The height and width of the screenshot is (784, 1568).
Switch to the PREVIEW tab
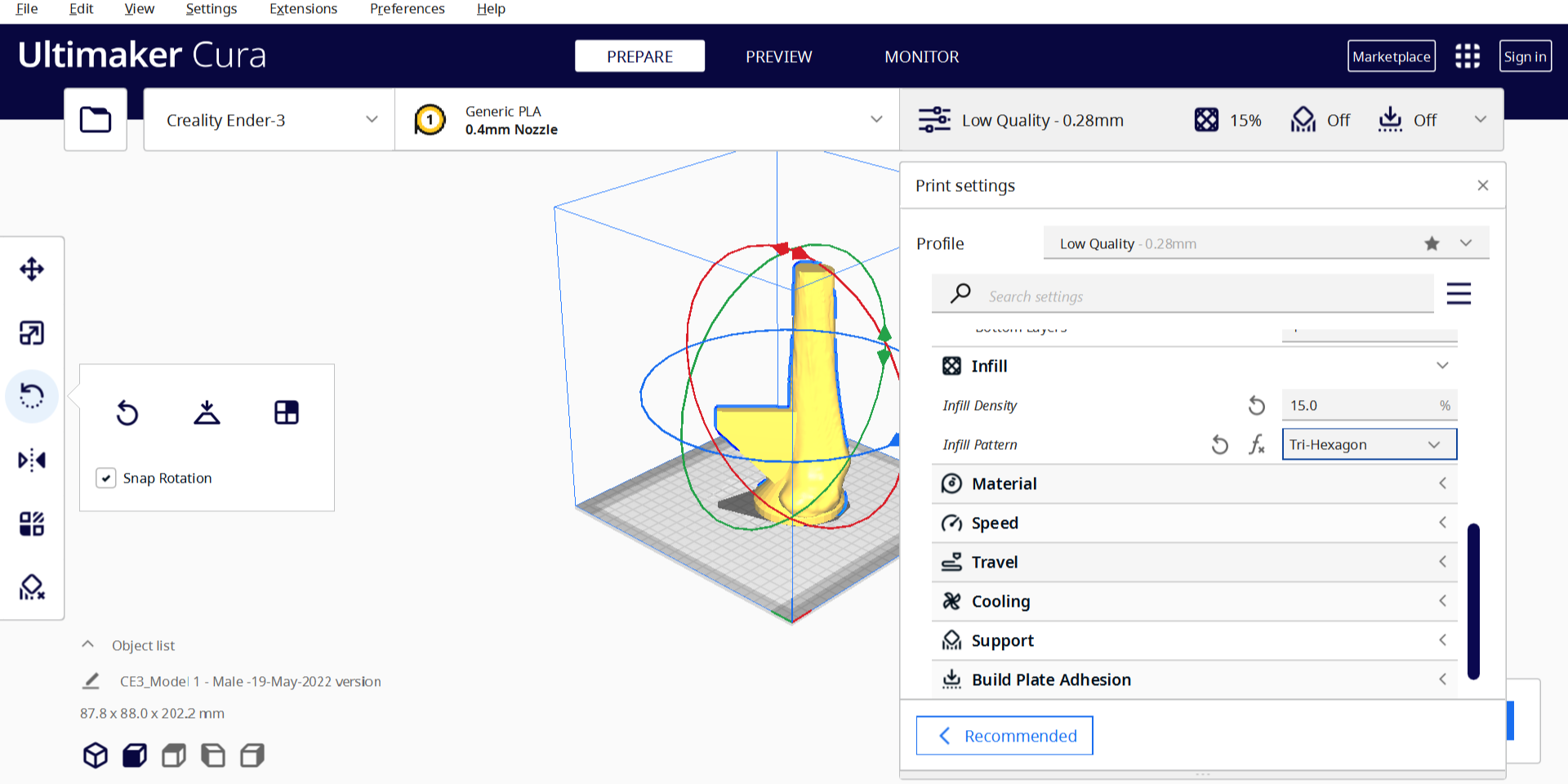pos(778,56)
